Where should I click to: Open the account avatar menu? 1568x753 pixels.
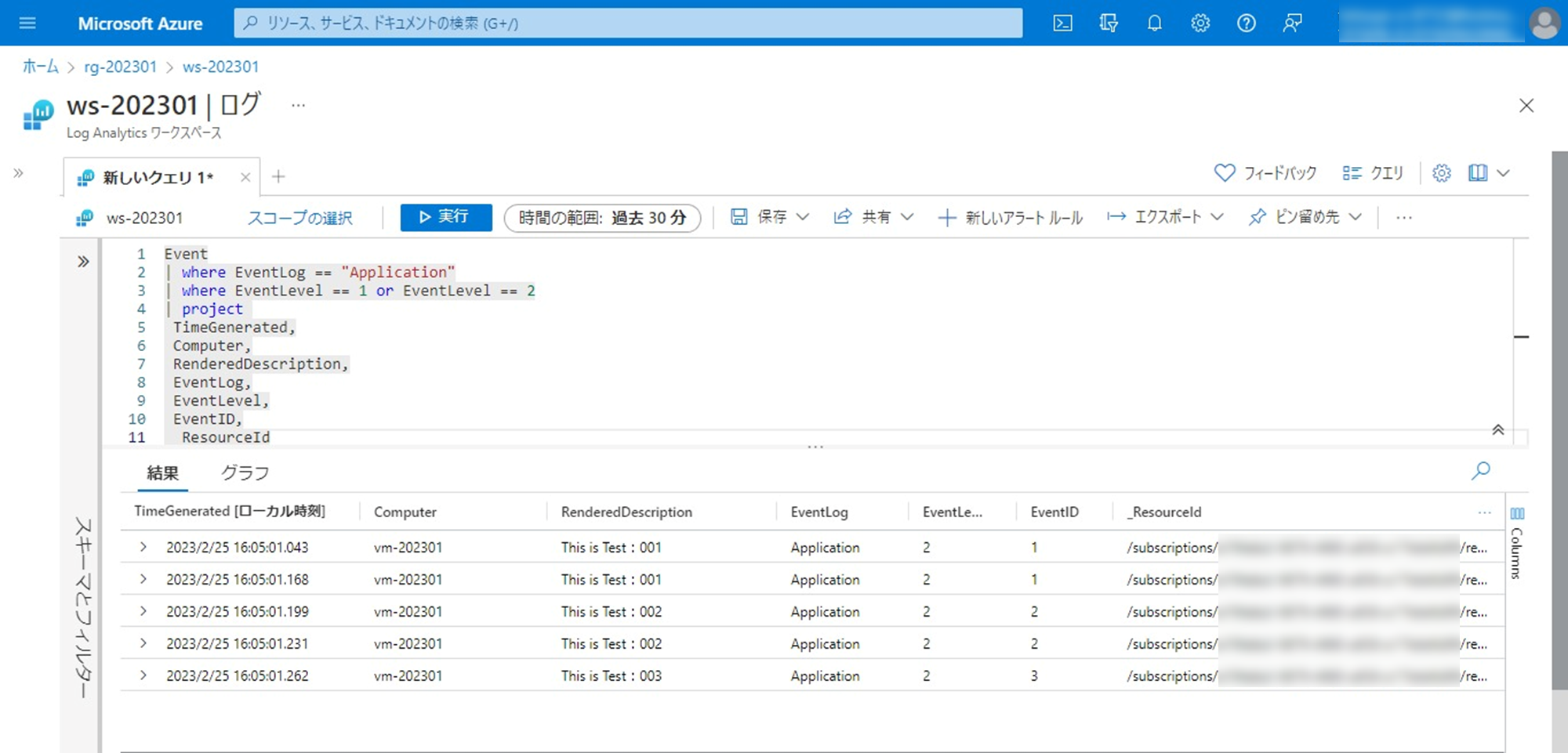1544,24
